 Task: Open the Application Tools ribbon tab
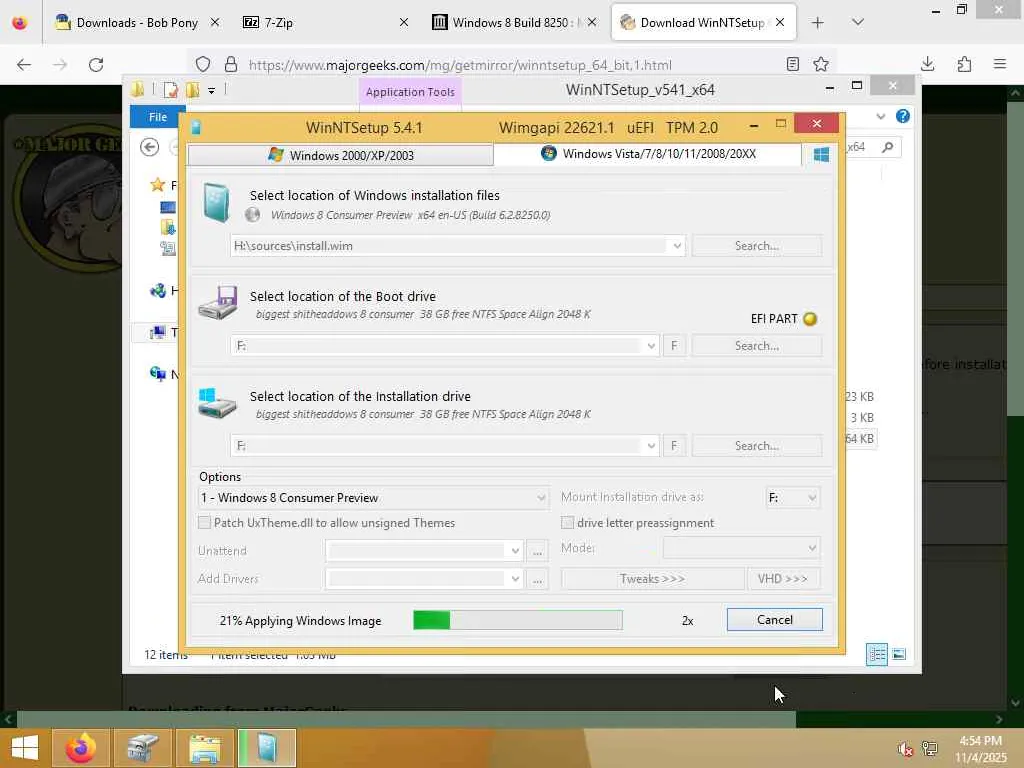coord(410,92)
